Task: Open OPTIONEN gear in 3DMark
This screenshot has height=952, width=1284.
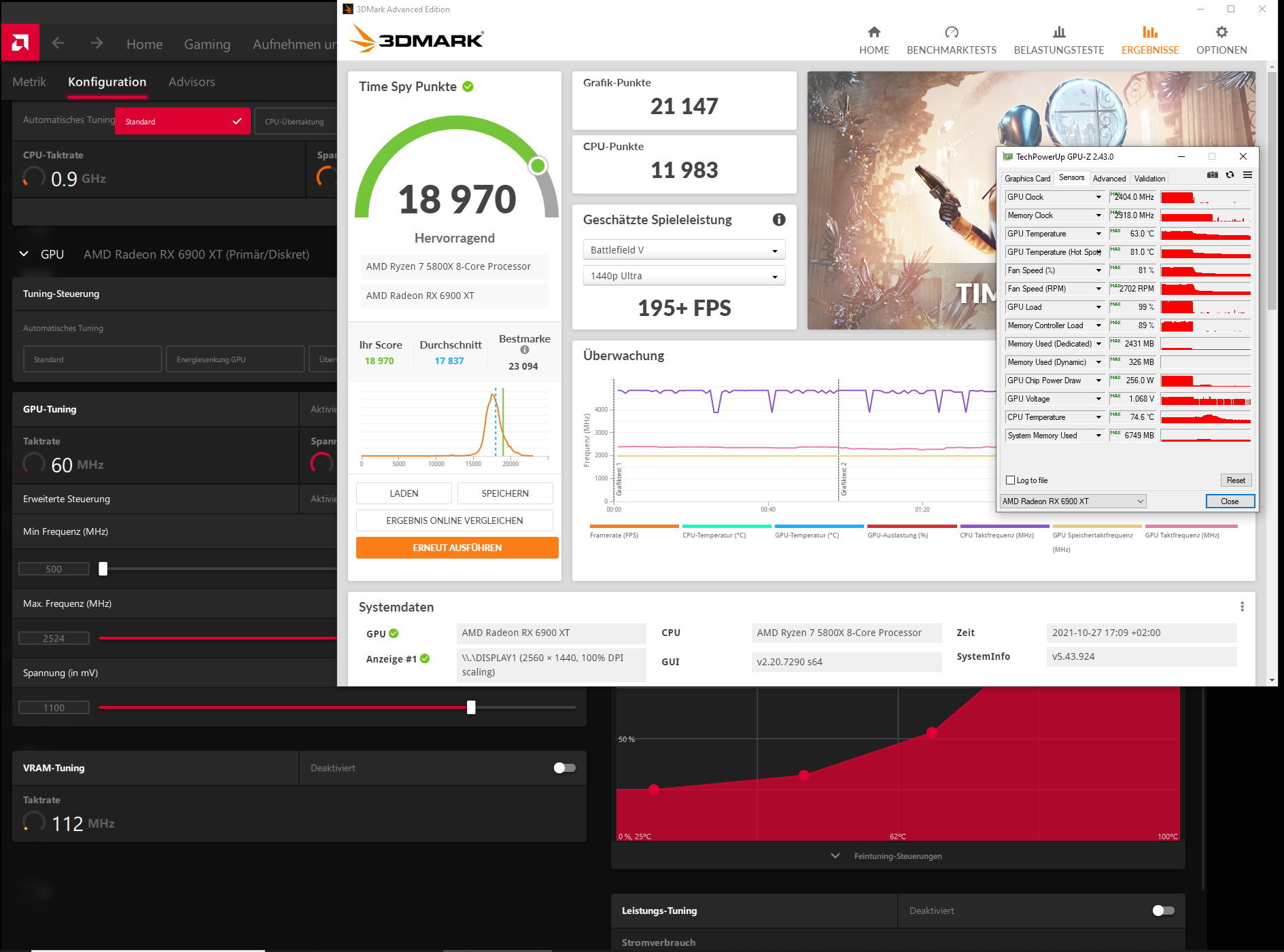Action: click(x=1221, y=40)
